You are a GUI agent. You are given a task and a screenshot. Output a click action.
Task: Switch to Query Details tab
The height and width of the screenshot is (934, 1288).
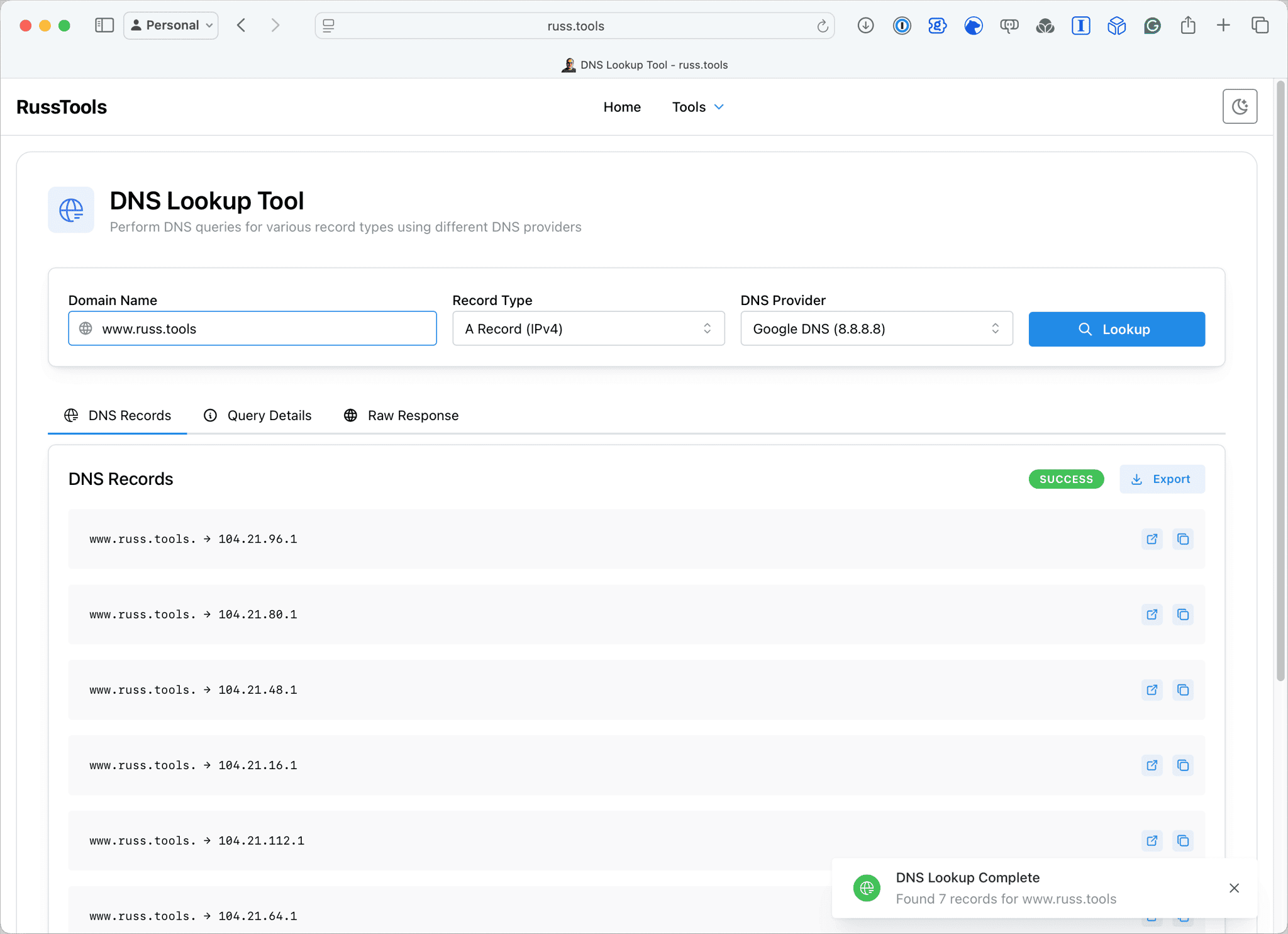coord(258,415)
